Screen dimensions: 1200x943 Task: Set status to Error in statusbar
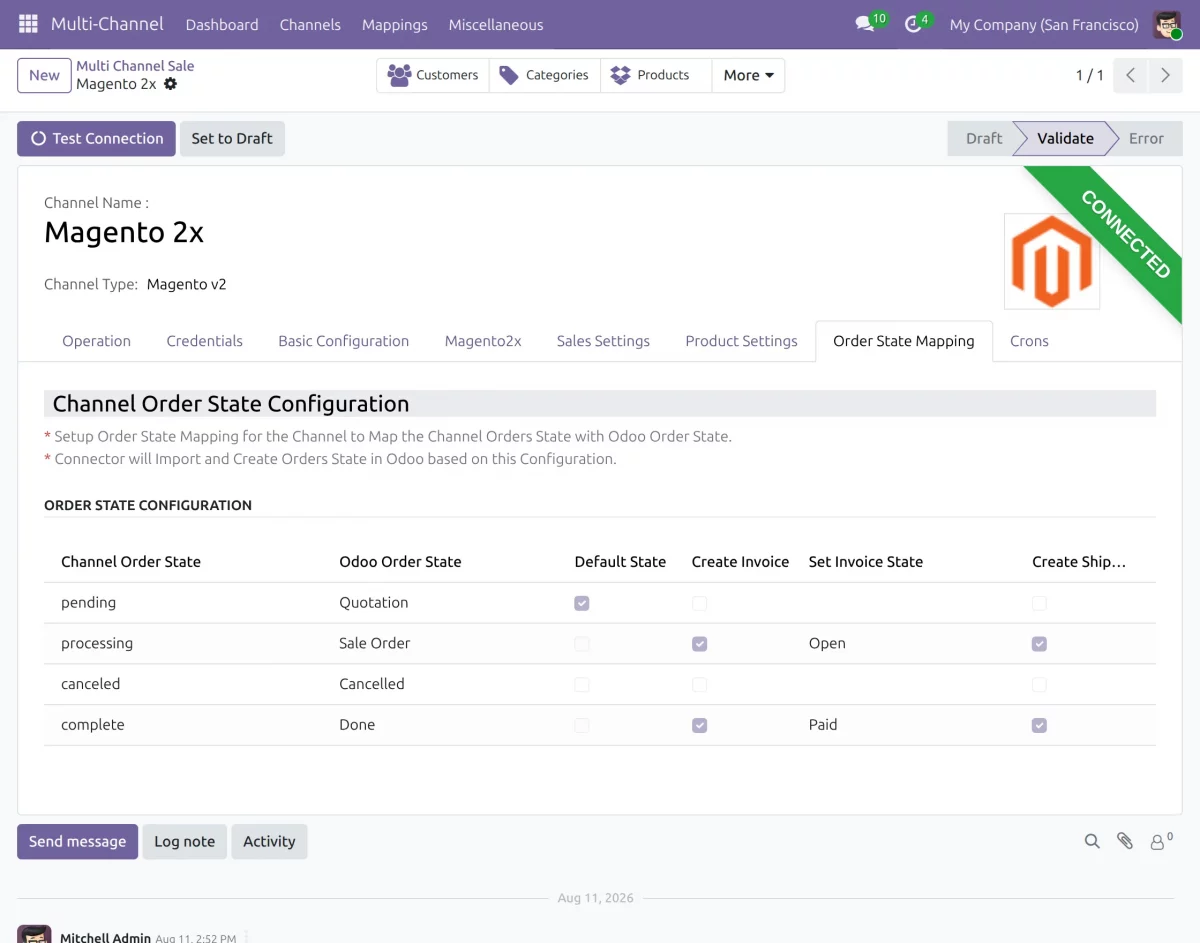click(1147, 139)
